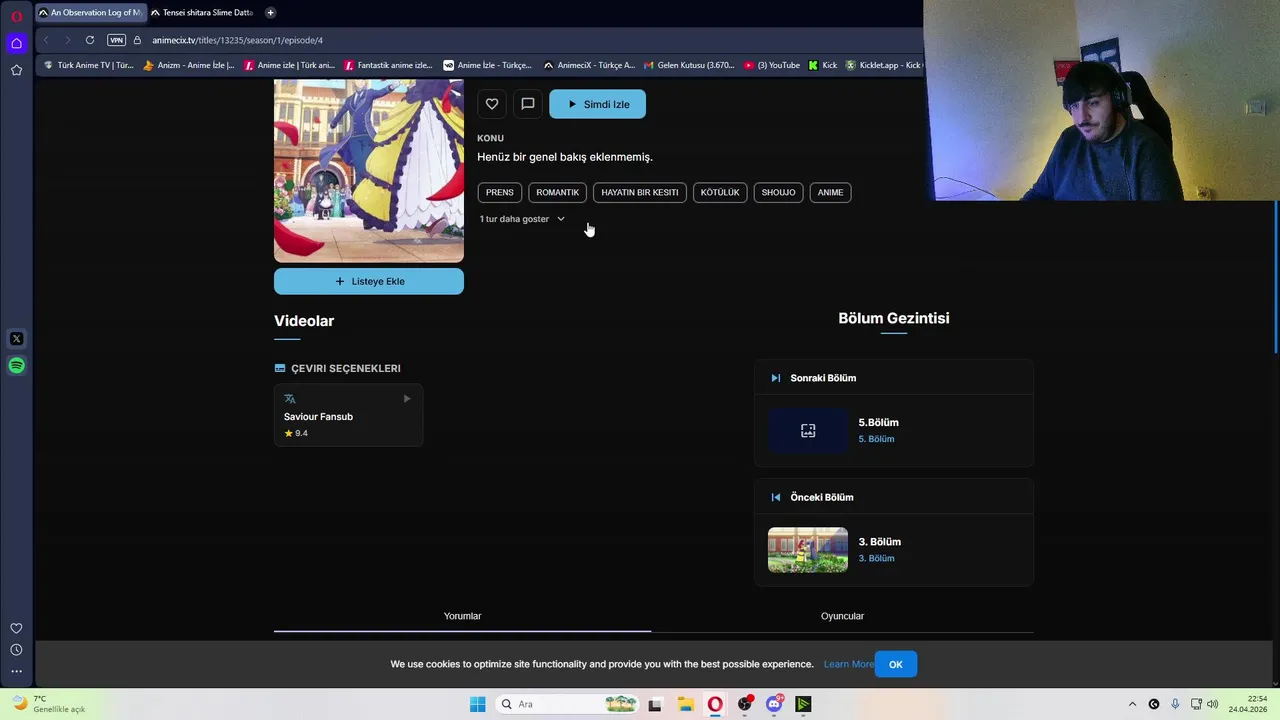Click the heart favorite icon button
The image size is (1280, 720).
pos(491,104)
